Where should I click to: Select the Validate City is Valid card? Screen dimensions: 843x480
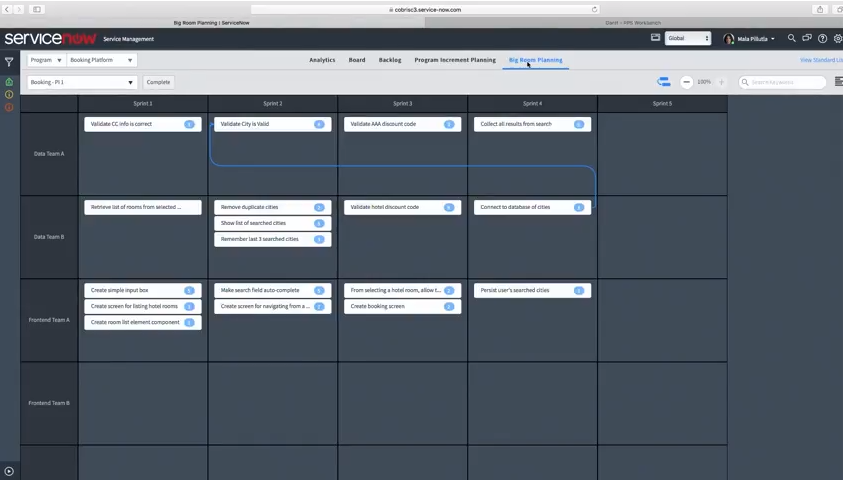(x=273, y=124)
